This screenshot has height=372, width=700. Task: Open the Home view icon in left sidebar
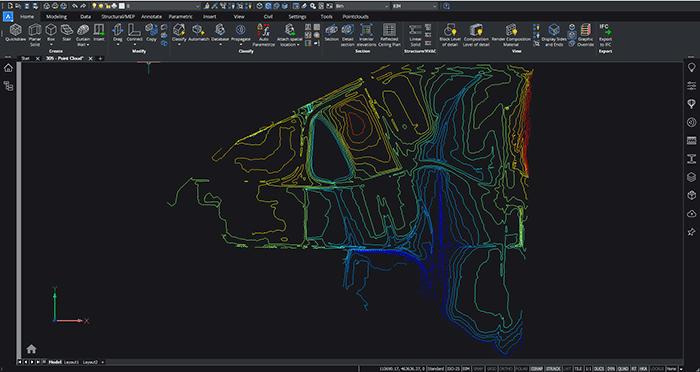[8, 68]
